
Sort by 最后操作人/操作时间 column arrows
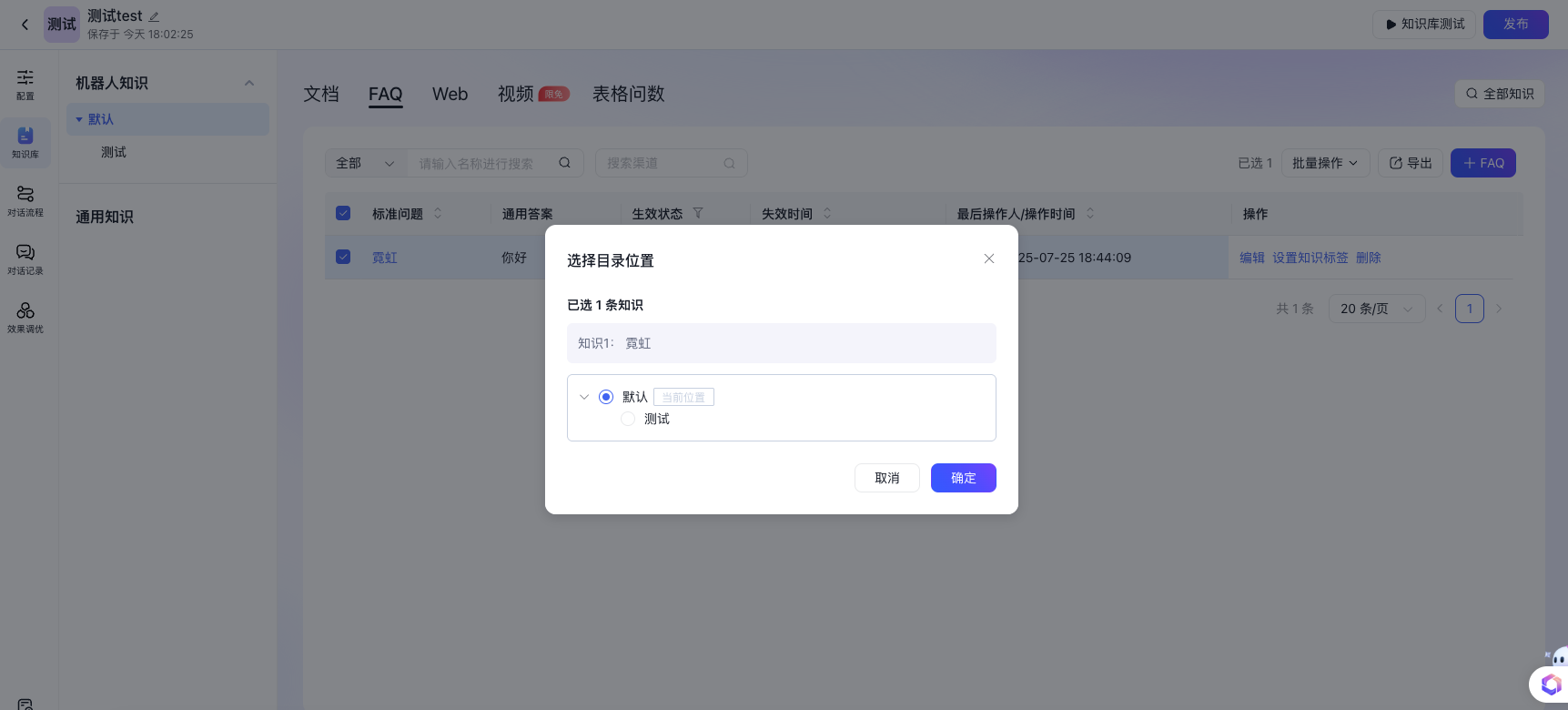tap(1090, 213)
